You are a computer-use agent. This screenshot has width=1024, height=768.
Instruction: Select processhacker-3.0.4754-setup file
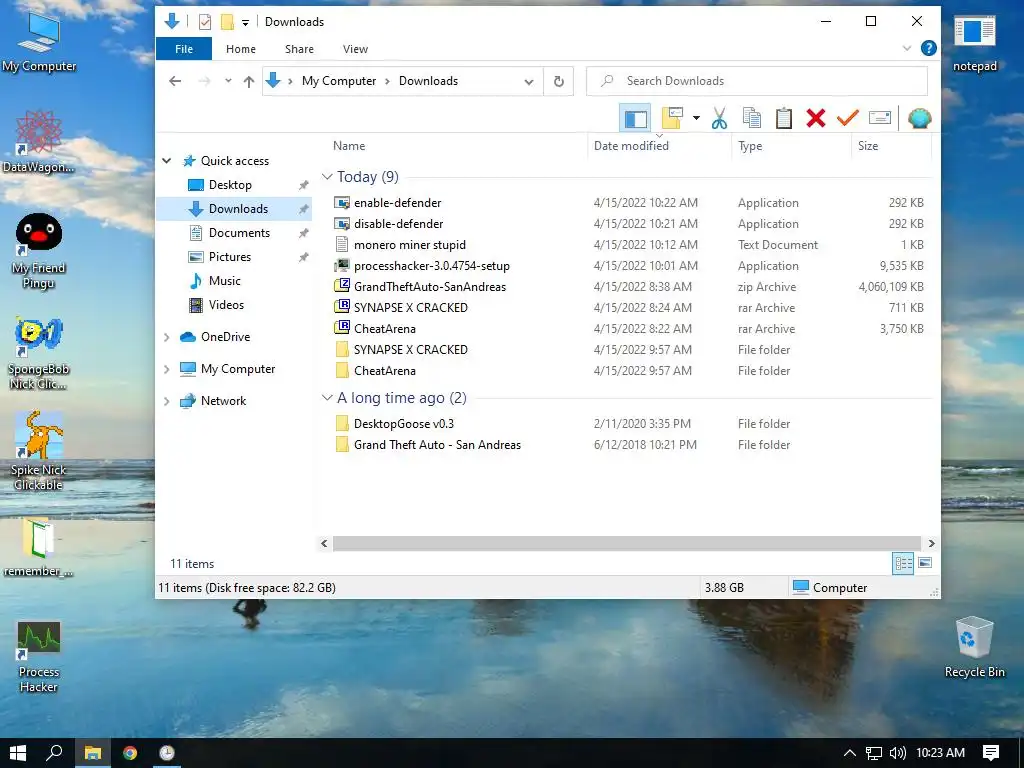tap(432, 266)
